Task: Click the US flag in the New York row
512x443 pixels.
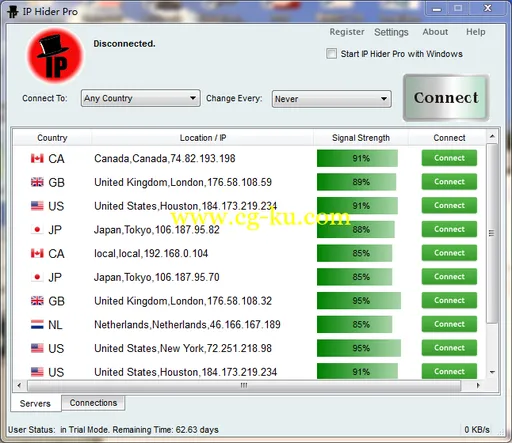Action: [37, 348]
